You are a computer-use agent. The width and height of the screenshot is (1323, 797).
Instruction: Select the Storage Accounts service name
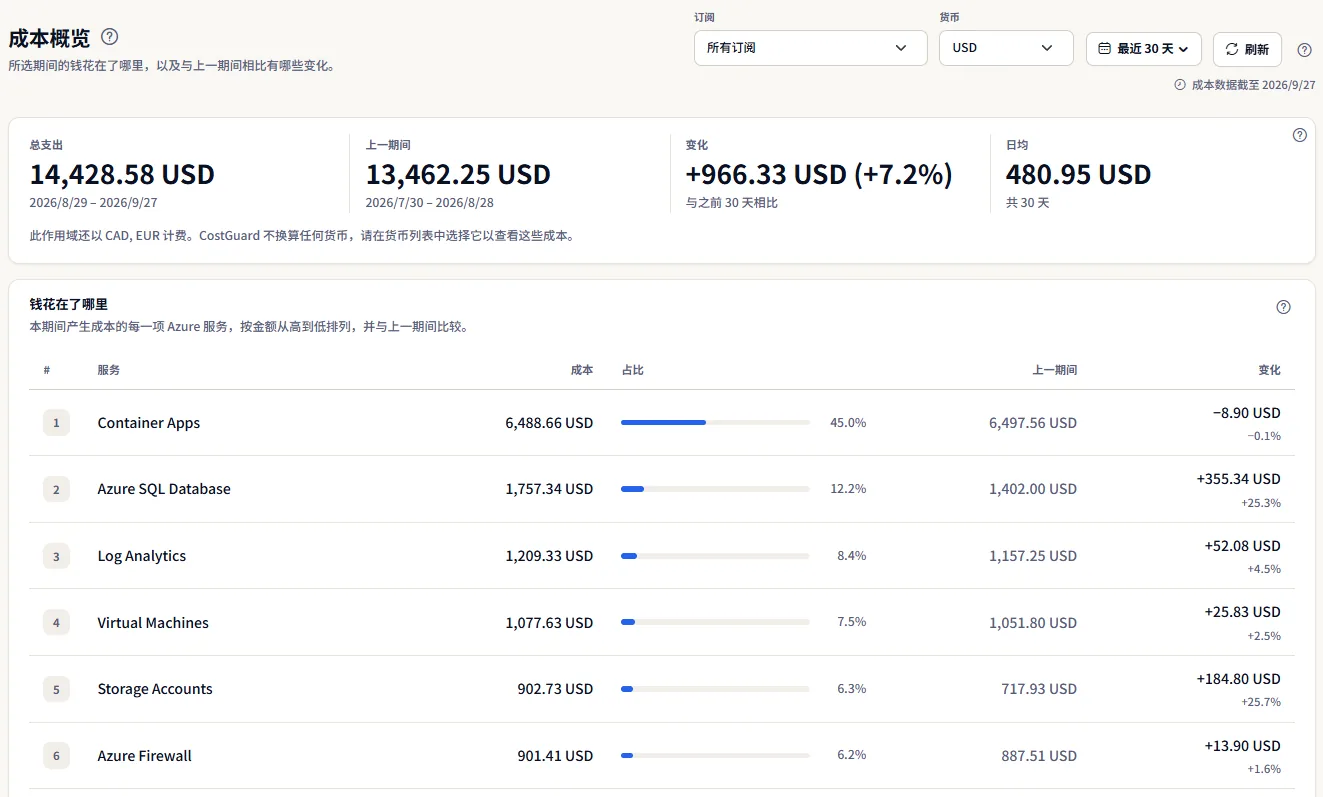(155, 689)
